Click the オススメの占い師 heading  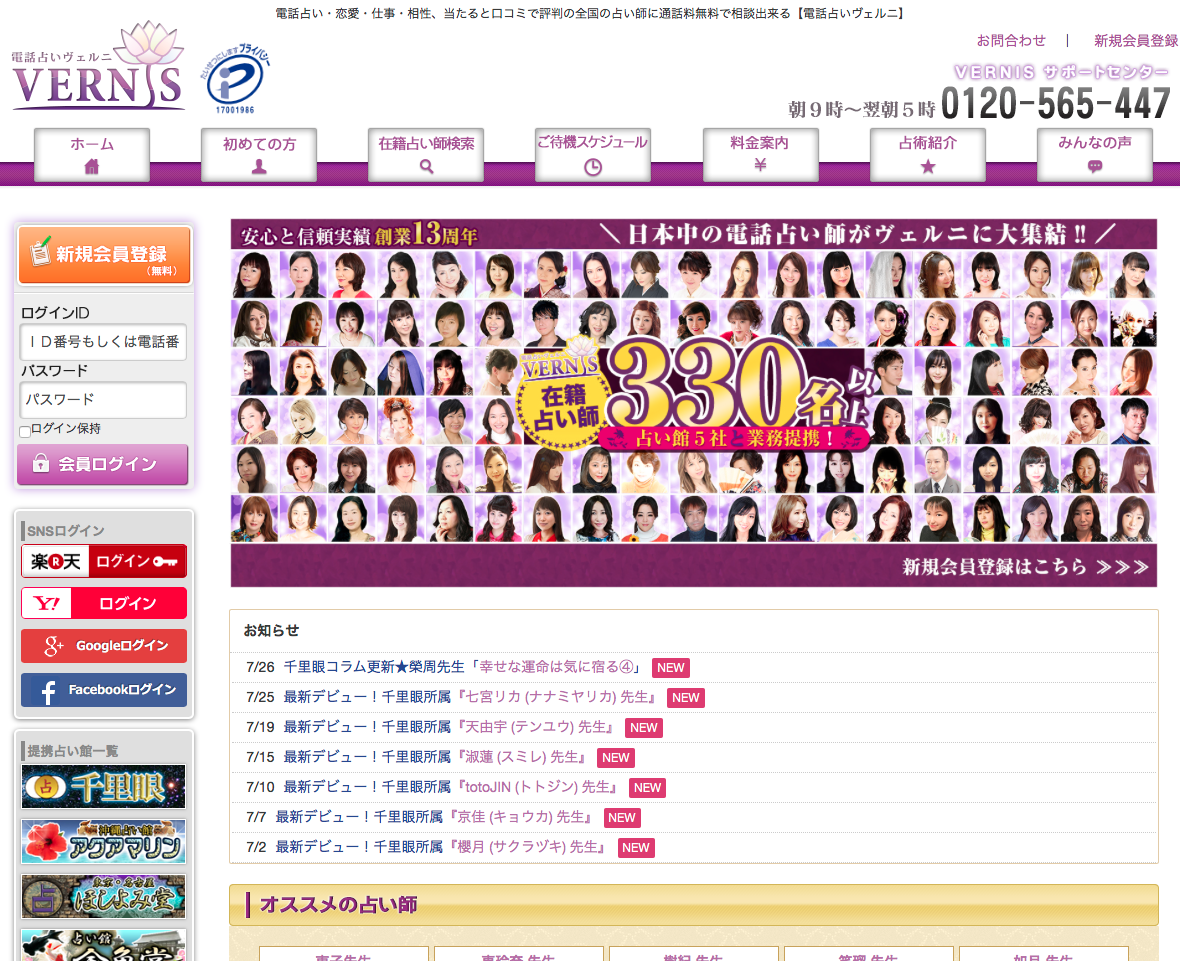[338, 904]
